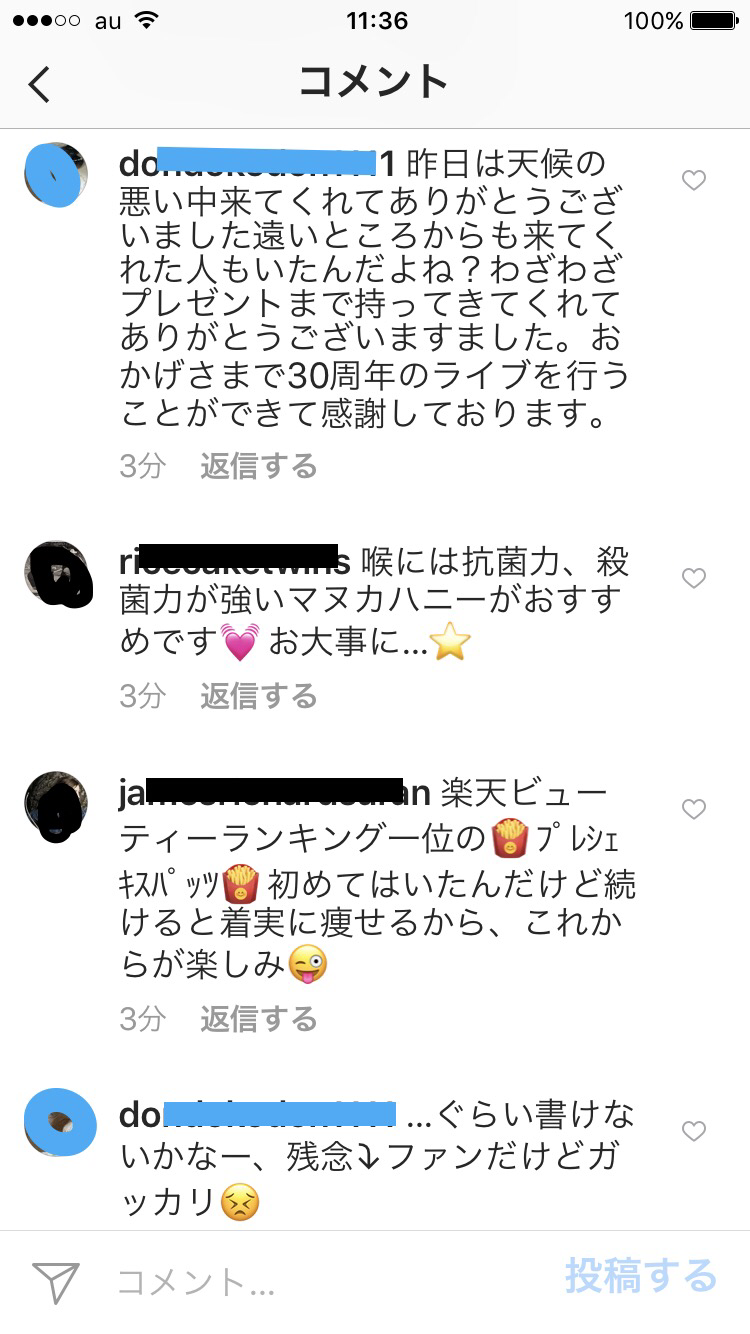Focus the コメント input field

[330, 1282]
